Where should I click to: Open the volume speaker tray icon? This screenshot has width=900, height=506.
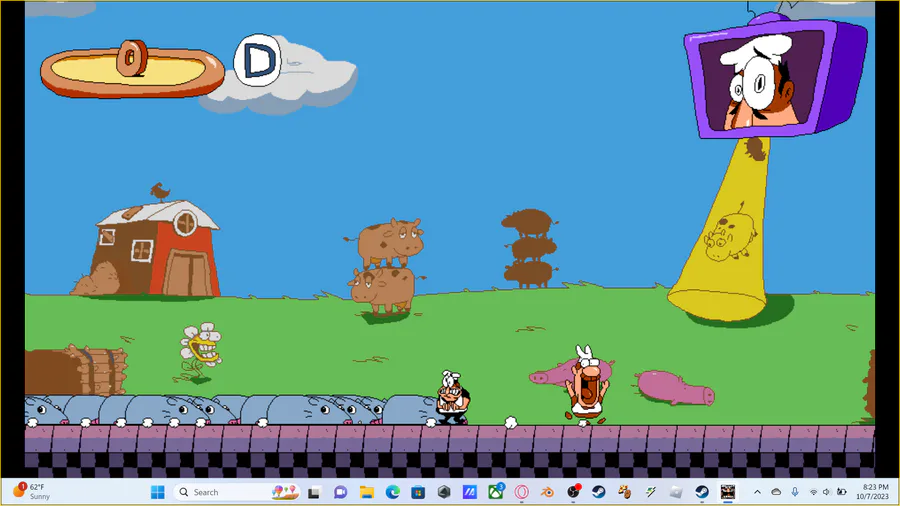coord(827,492)
